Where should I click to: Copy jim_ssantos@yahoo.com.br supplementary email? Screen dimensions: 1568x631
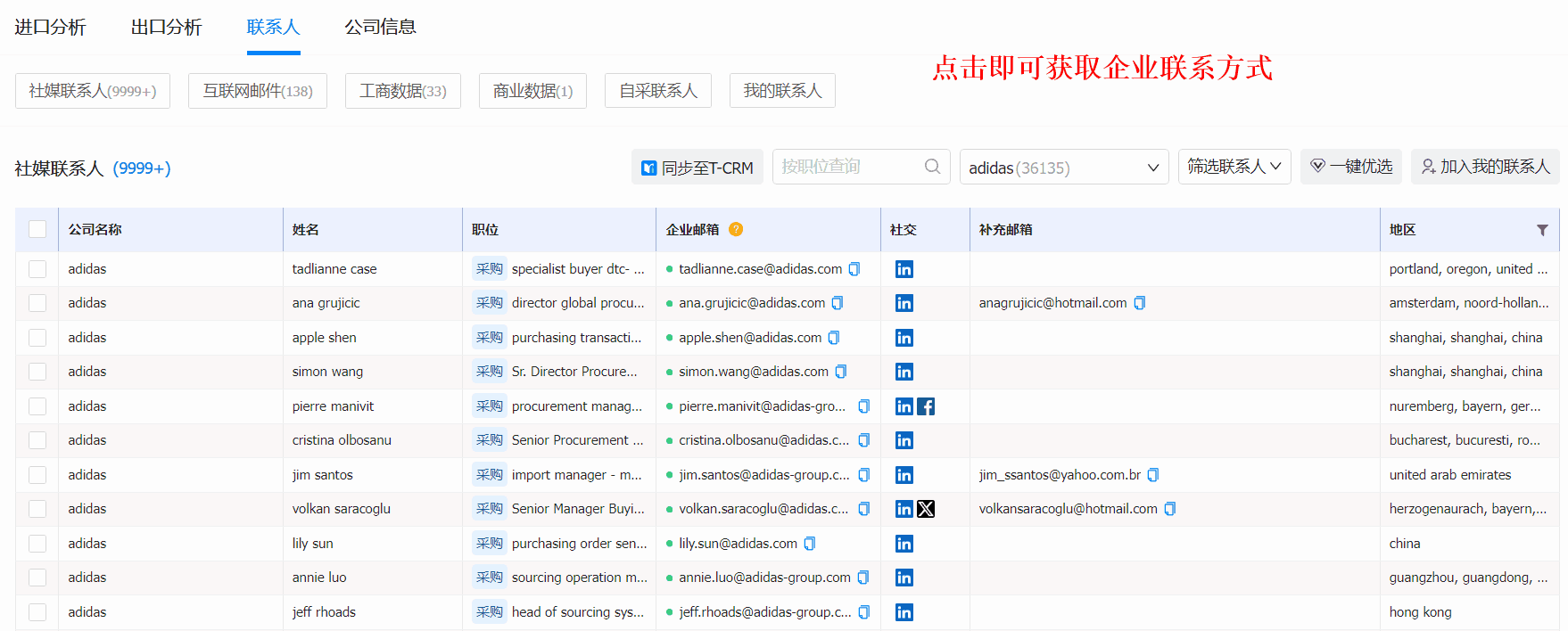[x=1152, y=475]
